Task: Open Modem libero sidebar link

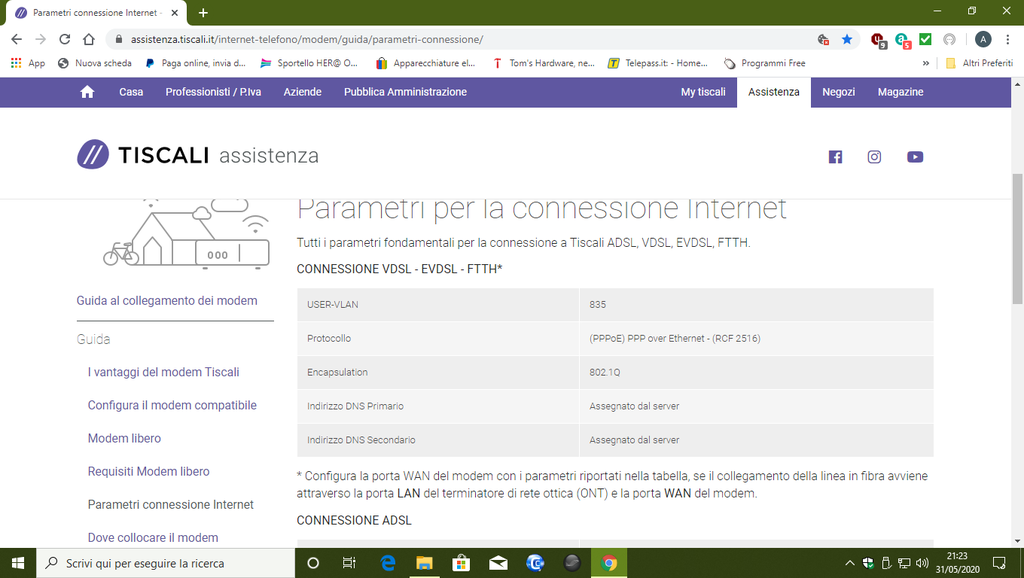Action: point(124,438)
